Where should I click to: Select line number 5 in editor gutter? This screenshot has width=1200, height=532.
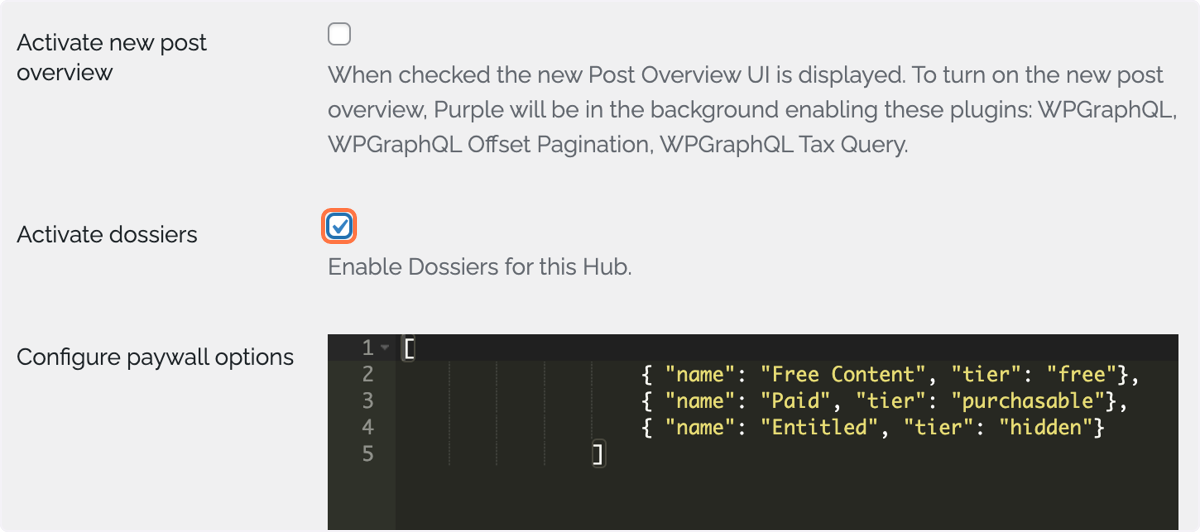367,455
